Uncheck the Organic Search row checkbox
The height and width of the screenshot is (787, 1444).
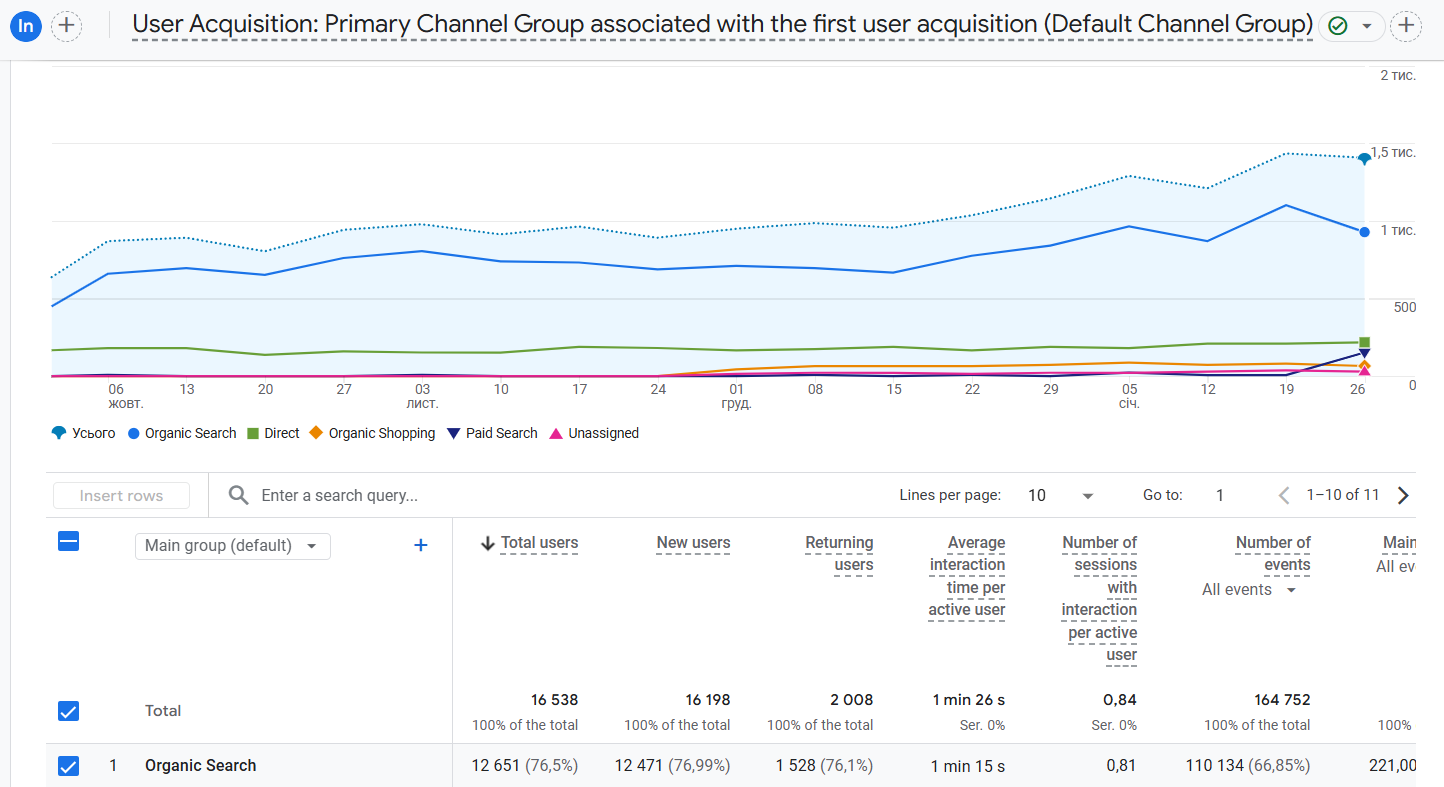(x=68, y=766)
